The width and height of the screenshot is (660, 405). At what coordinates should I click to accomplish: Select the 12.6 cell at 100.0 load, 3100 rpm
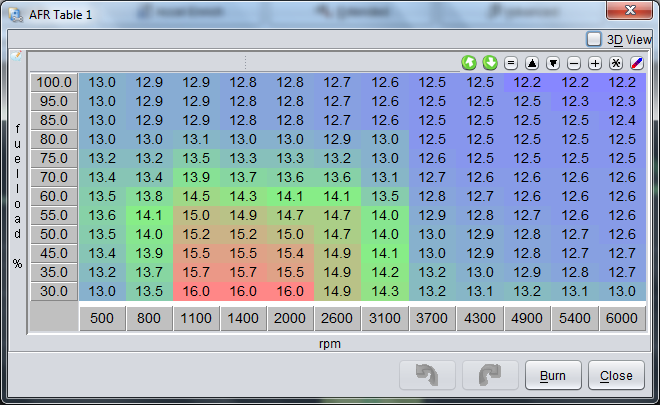click(385, 83)
